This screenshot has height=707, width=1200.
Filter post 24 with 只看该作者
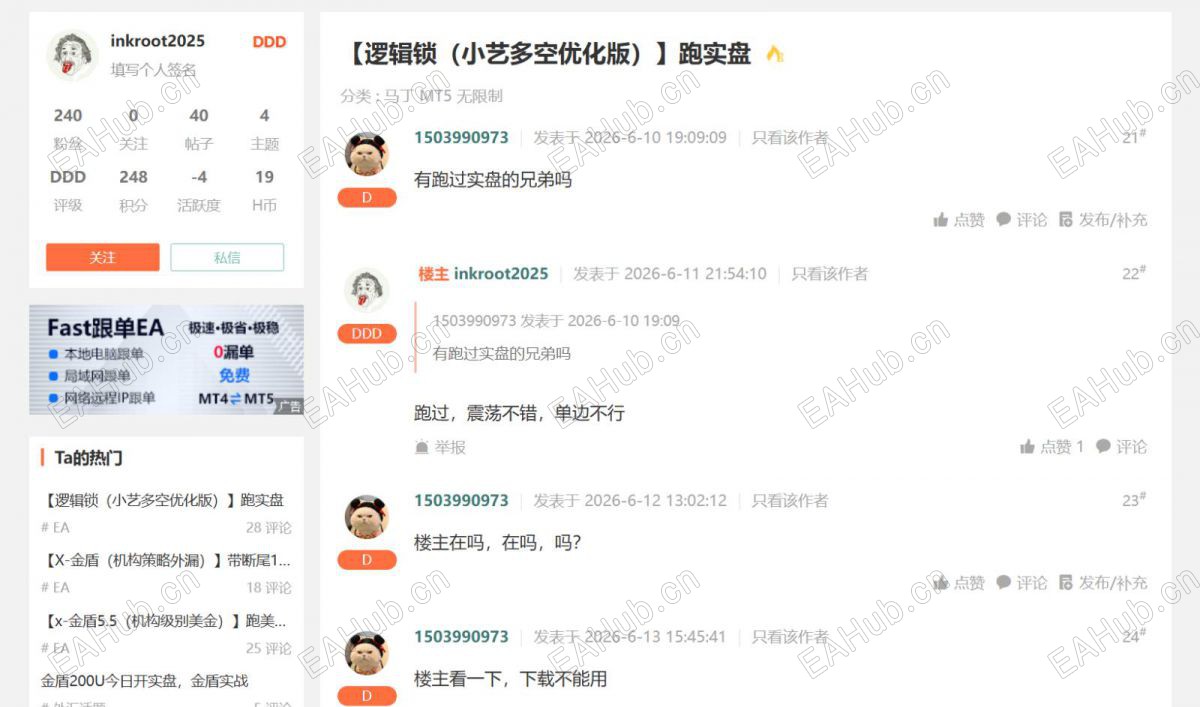[790, 636]
